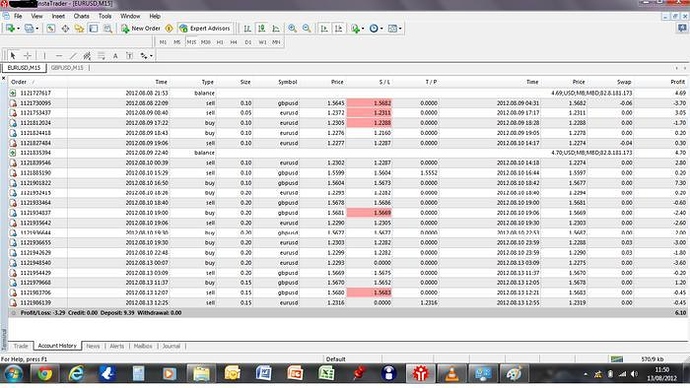Open the Journal terminal tab
The image size is (690, 388).
171,346
